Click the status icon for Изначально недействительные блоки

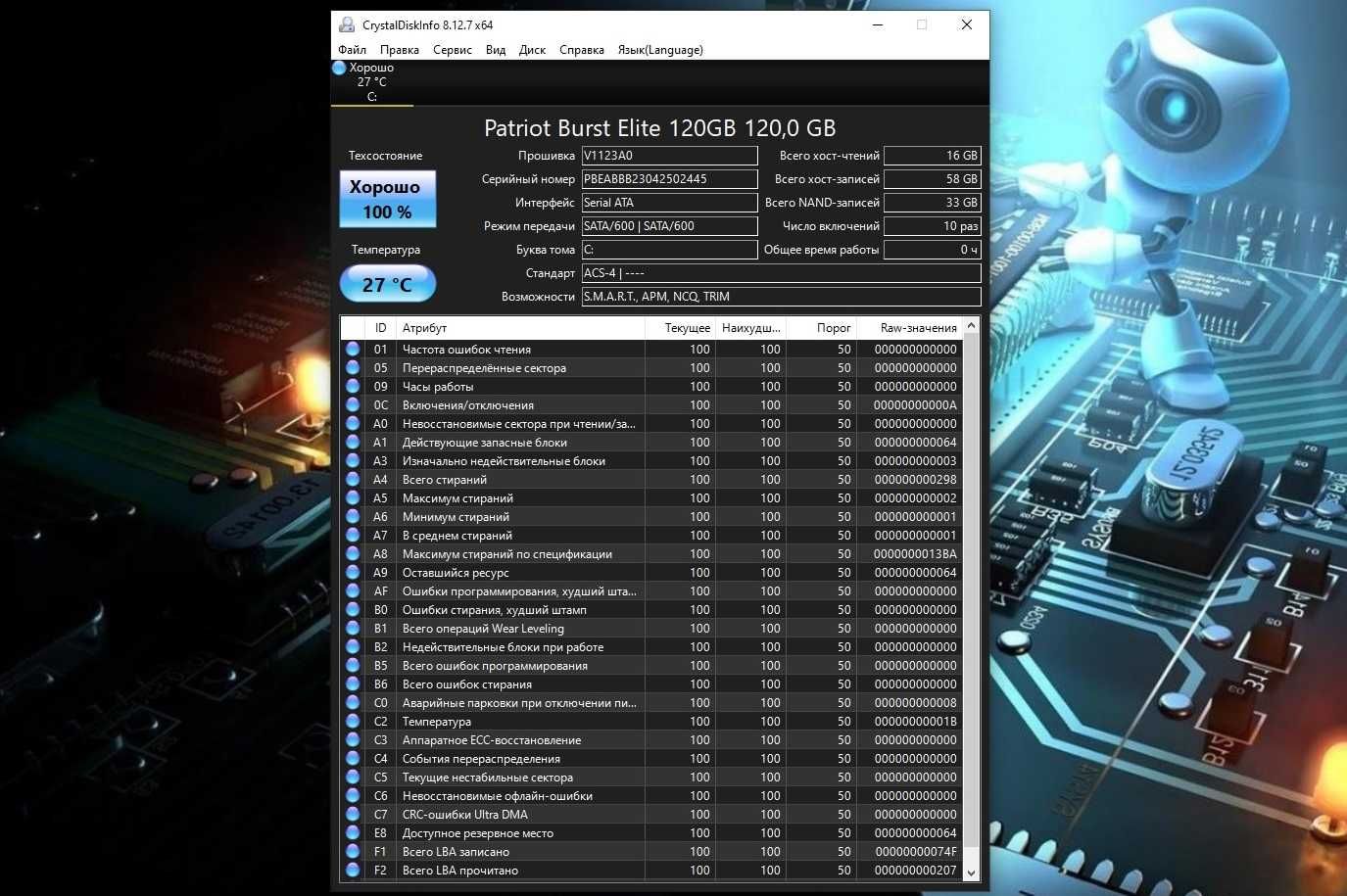coord(353,460)
